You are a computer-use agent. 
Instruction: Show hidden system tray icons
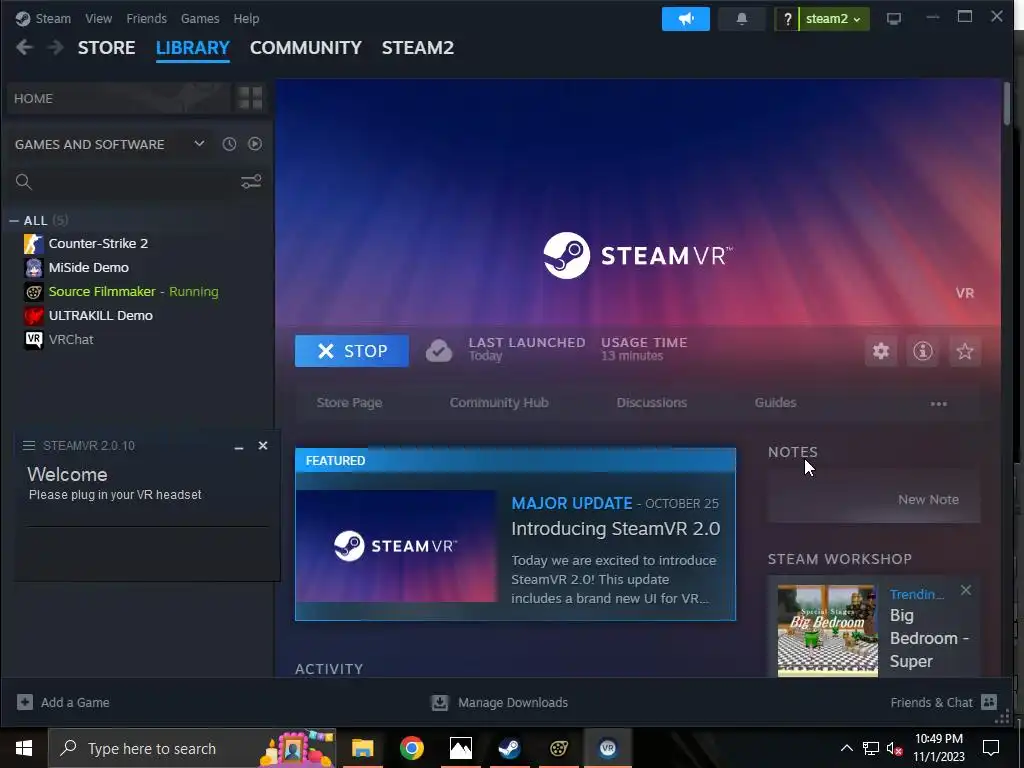(x=846, y=748)
